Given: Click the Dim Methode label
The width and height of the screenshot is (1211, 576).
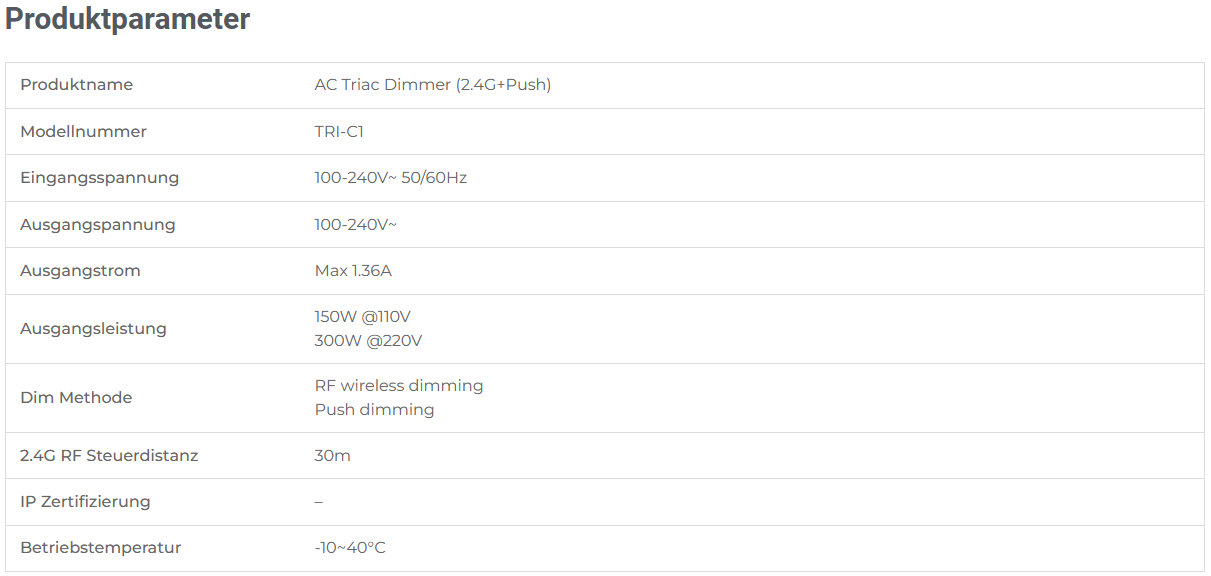Looking at the screenshot, I should coord(76,397).
